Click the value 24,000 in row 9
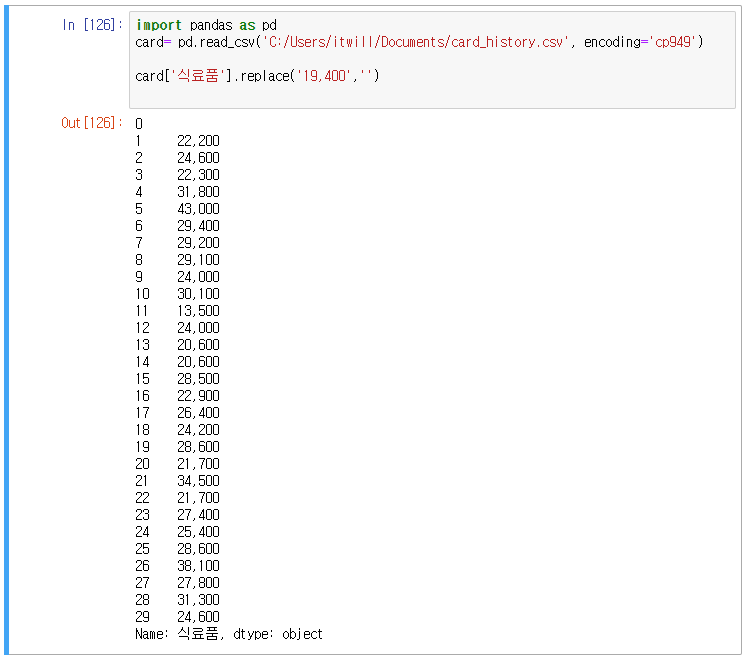747x659 pixels. coord(198,277)
